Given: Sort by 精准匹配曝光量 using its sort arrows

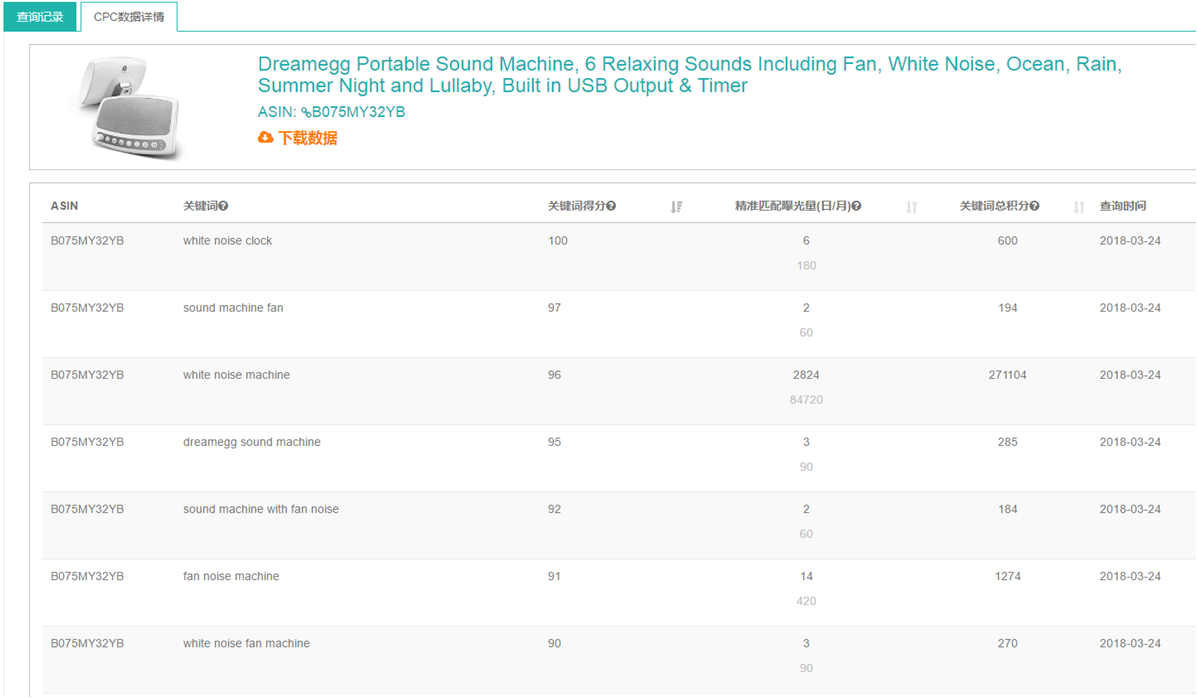Looking at the screenshot, I should coord(911,207).
